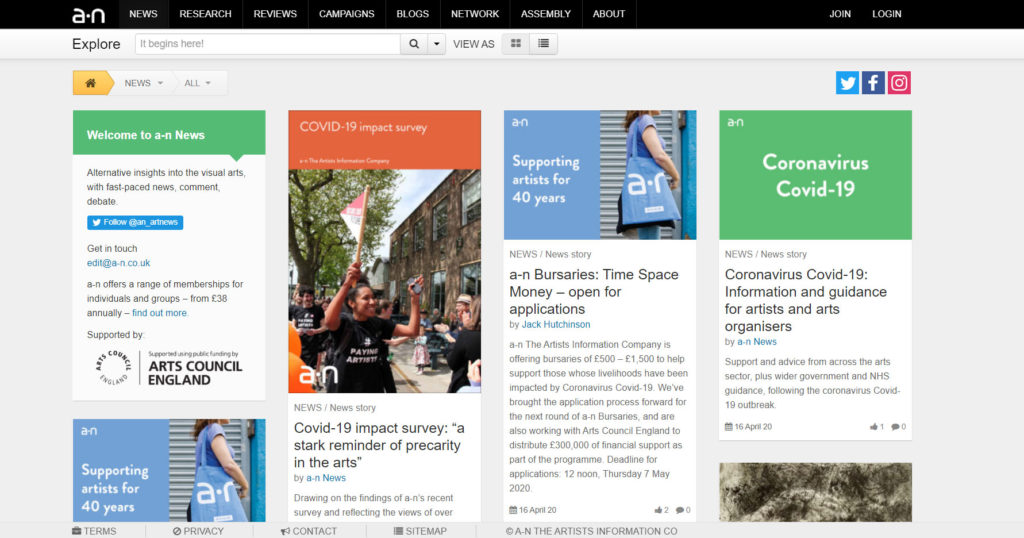Expand the search options dropdown arrow
The image size is (1024, 538).
(437, 44)
